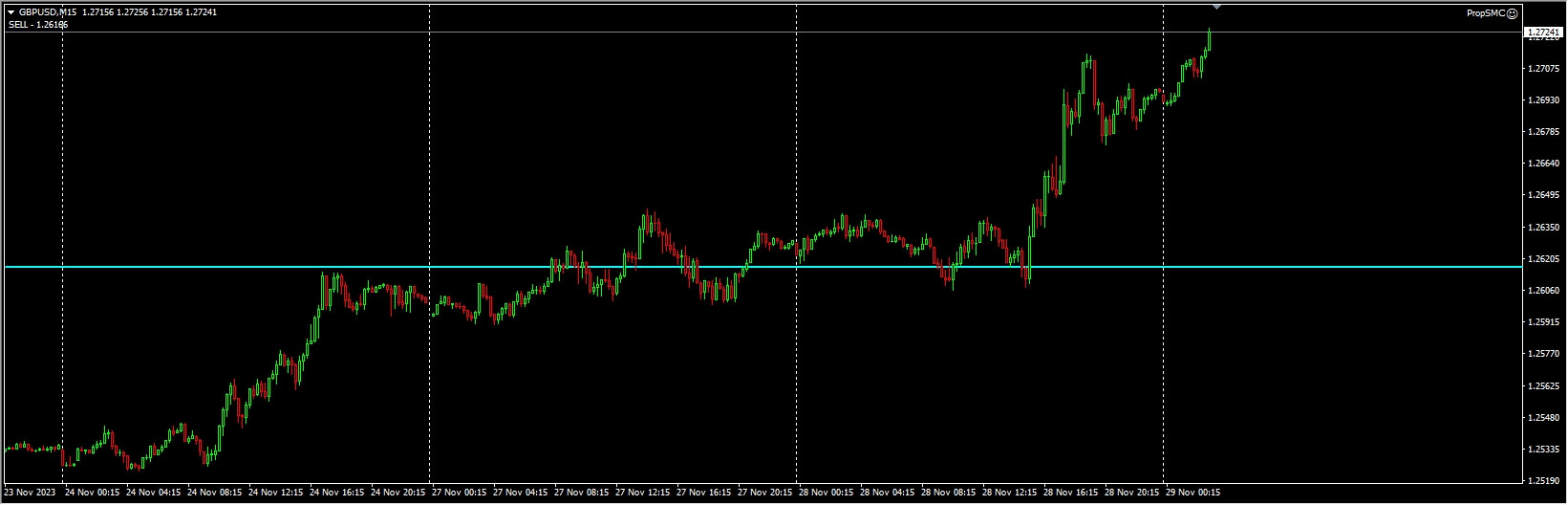The height and width of the screenshot is (505, 1568).
Task: Click the PropSMC expert advisor label
Action: point(1485,13)
